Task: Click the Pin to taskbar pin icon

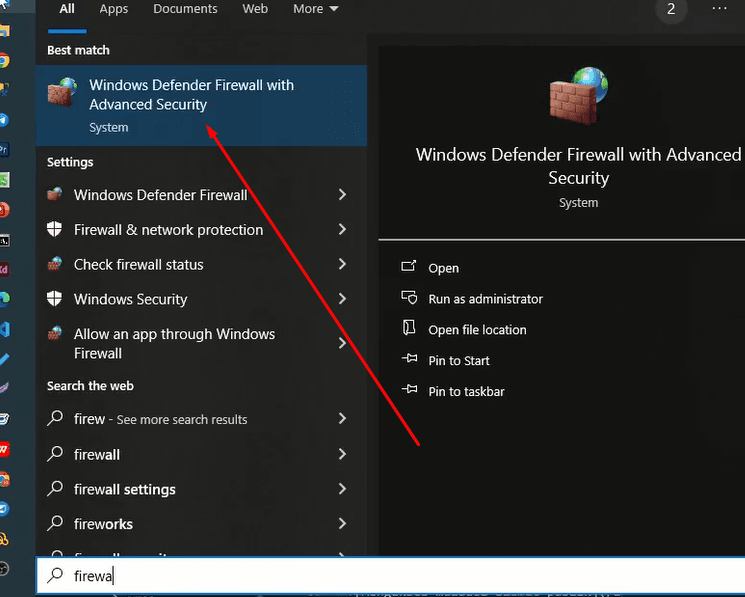Action: [408, 391]
